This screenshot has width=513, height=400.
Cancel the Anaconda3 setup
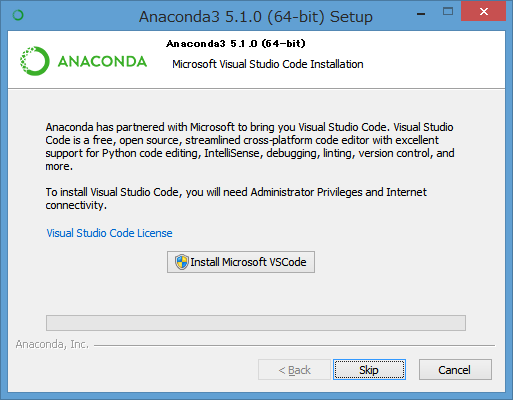click(455, 370)
